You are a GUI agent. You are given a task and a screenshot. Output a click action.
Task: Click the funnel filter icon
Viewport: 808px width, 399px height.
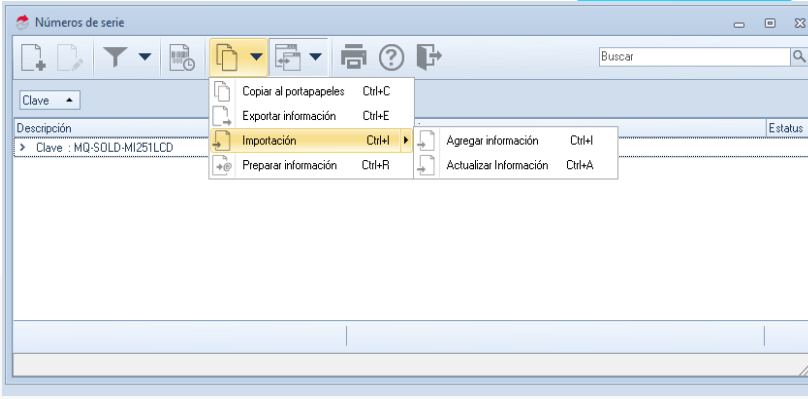pos(114,57)
